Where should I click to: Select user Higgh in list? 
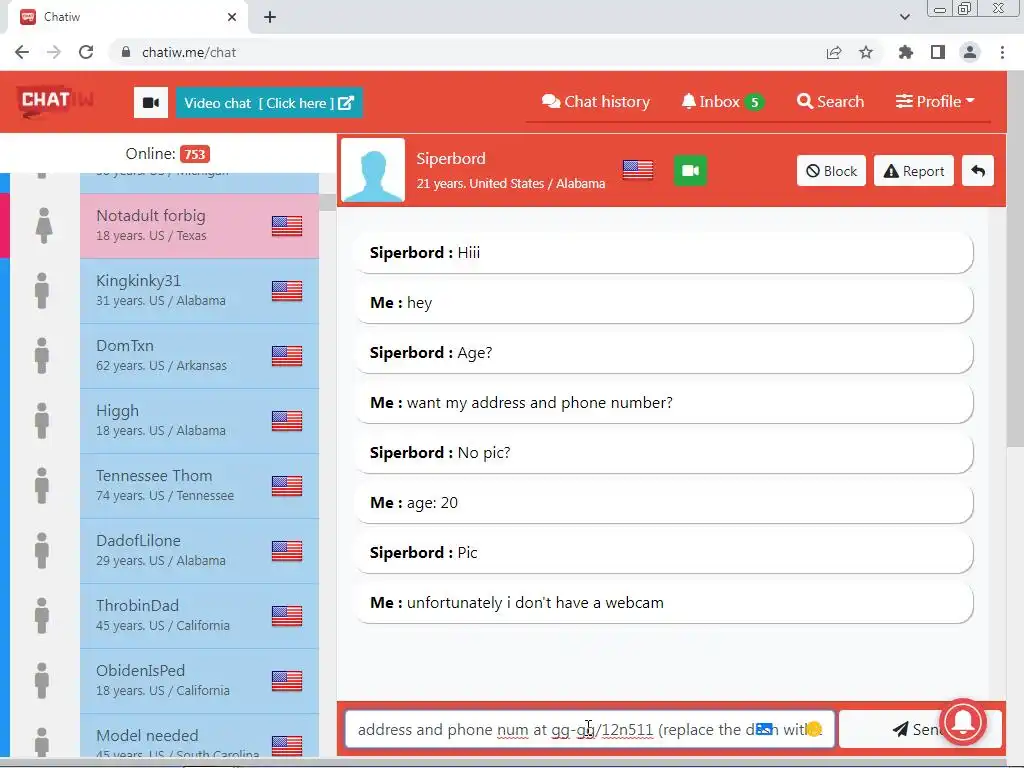click(199, 421)
